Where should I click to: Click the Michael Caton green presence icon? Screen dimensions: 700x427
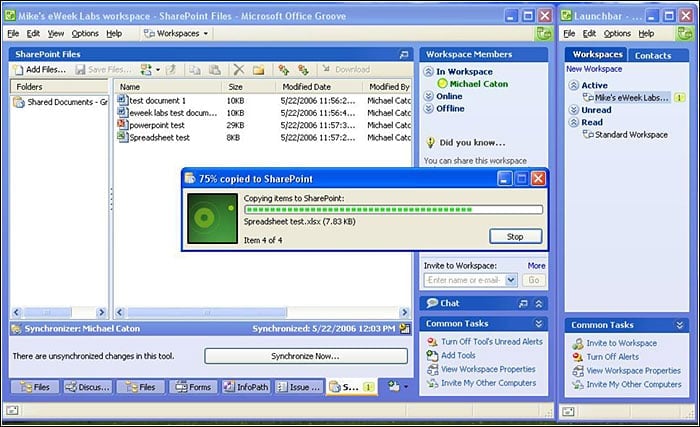tap(442, 84)
